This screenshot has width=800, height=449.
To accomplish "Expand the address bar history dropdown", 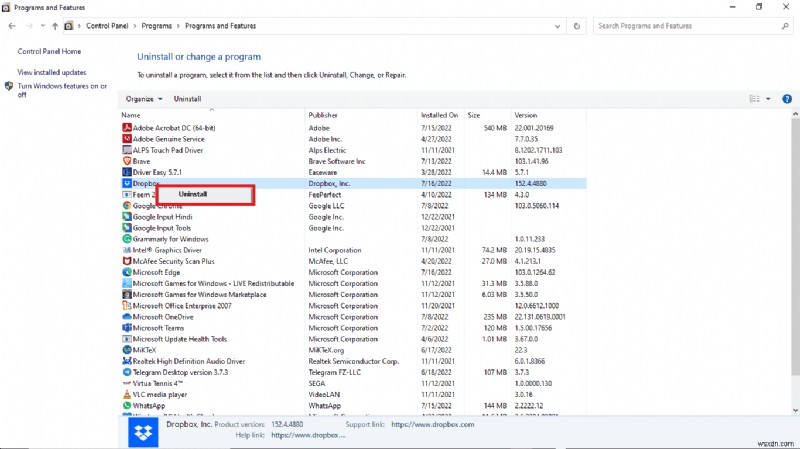I will [557, 26].
